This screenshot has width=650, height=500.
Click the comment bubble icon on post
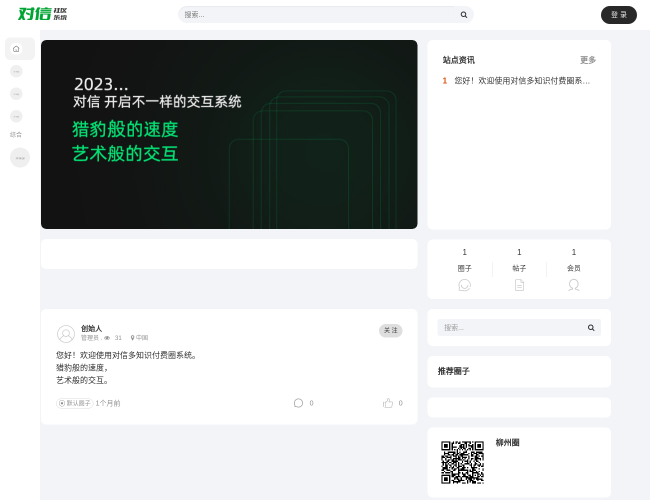point(298,403)
